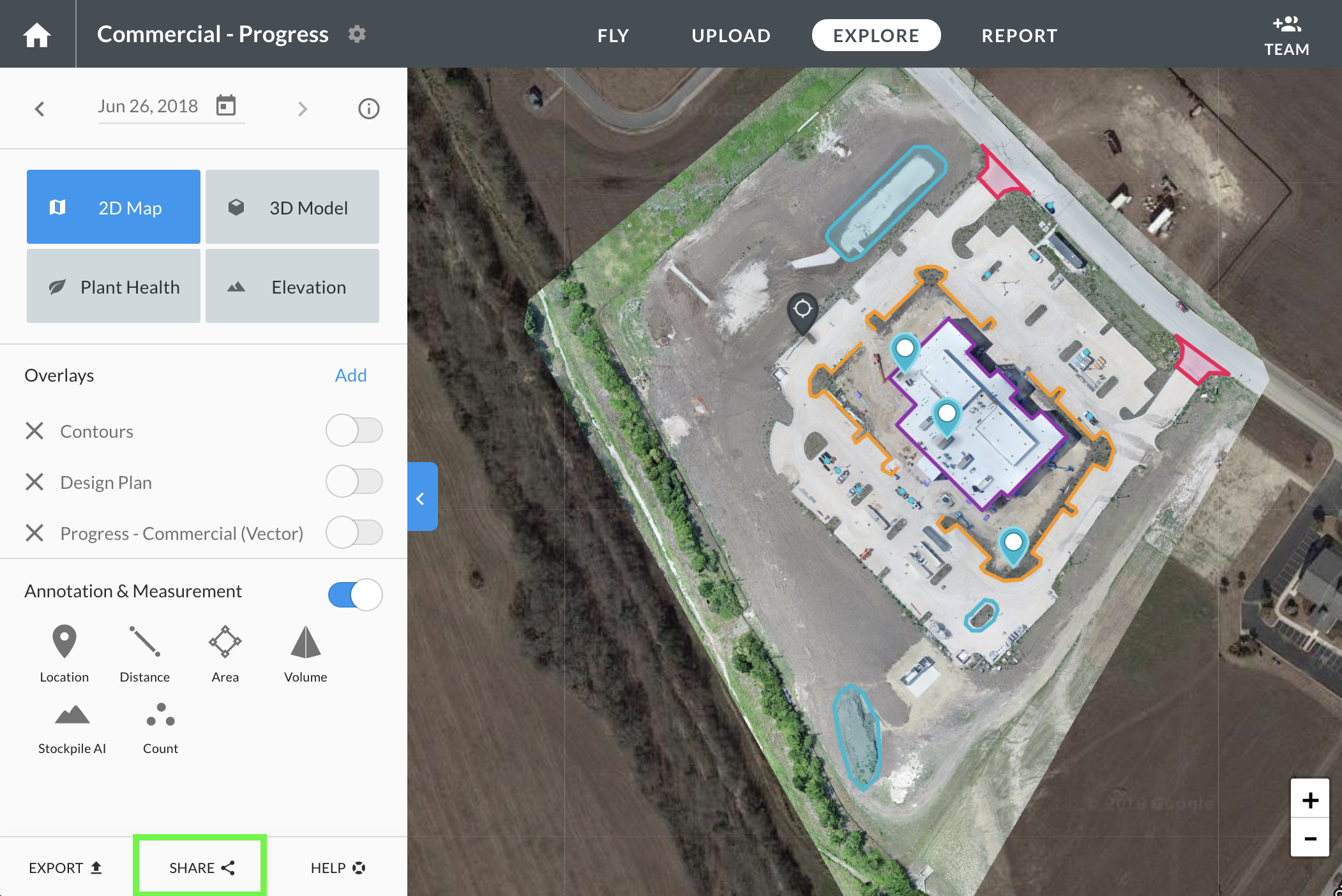Click the SHARE button
Image resolution: width=1342 pixels, height=896 pixels.
201,868
